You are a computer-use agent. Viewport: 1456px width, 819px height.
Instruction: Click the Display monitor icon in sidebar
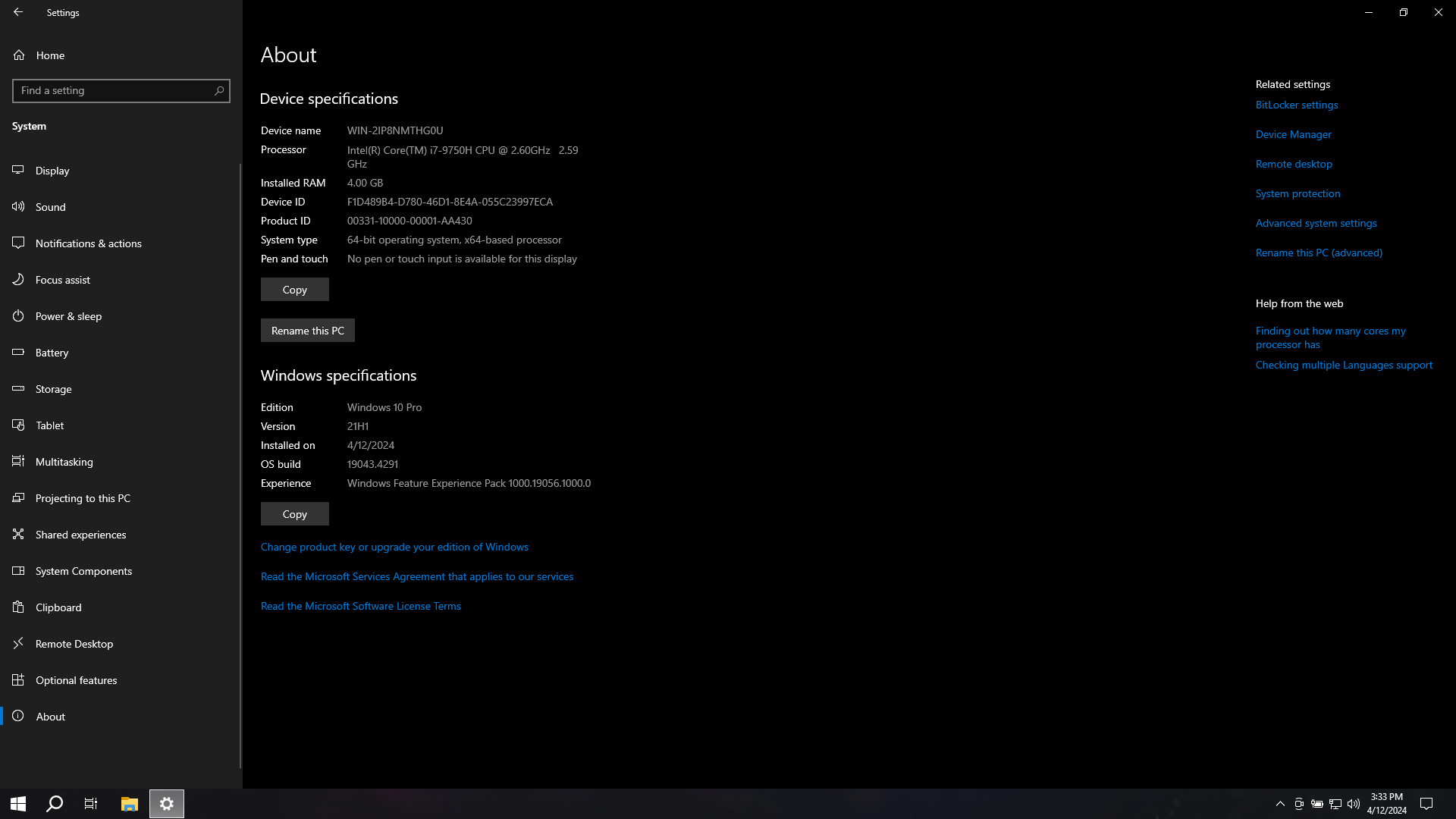(18, 170)
